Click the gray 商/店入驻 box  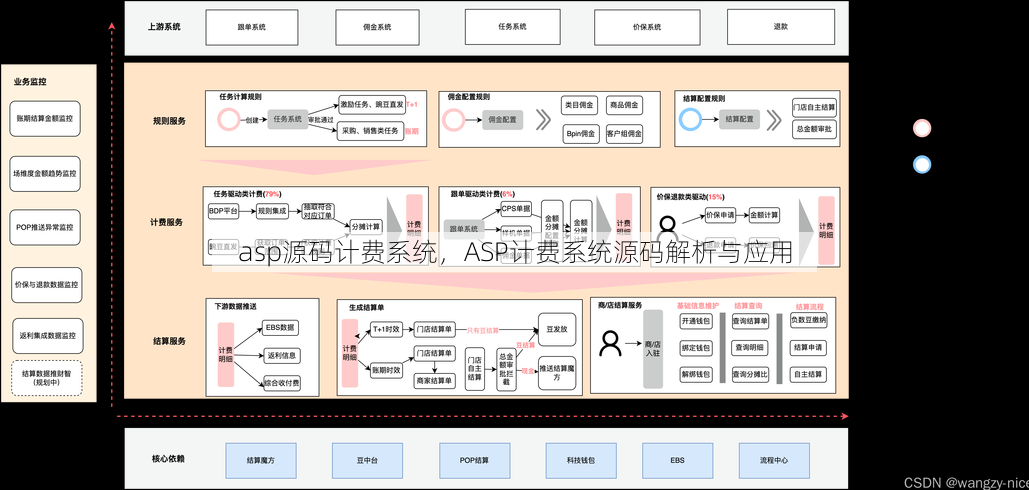click(654, 349)
